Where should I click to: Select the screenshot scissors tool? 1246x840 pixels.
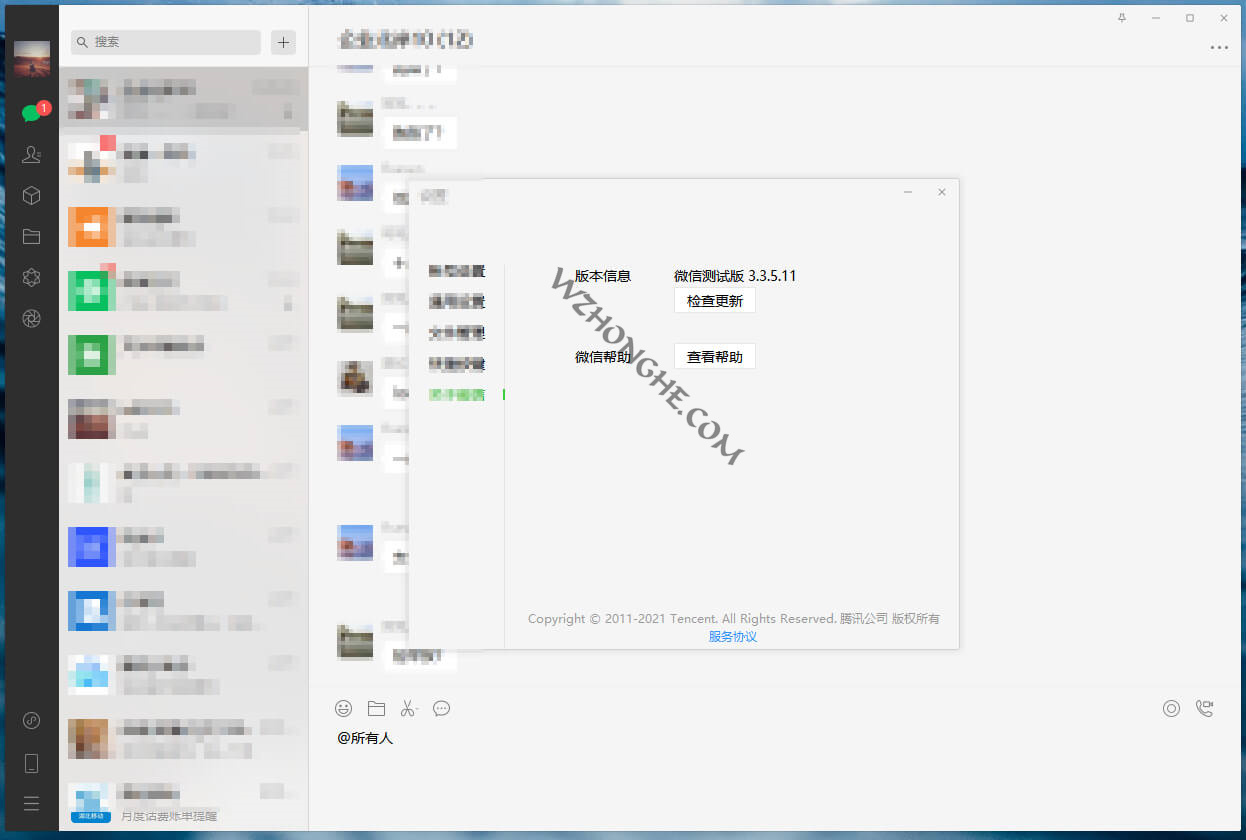tap(409, 708)
